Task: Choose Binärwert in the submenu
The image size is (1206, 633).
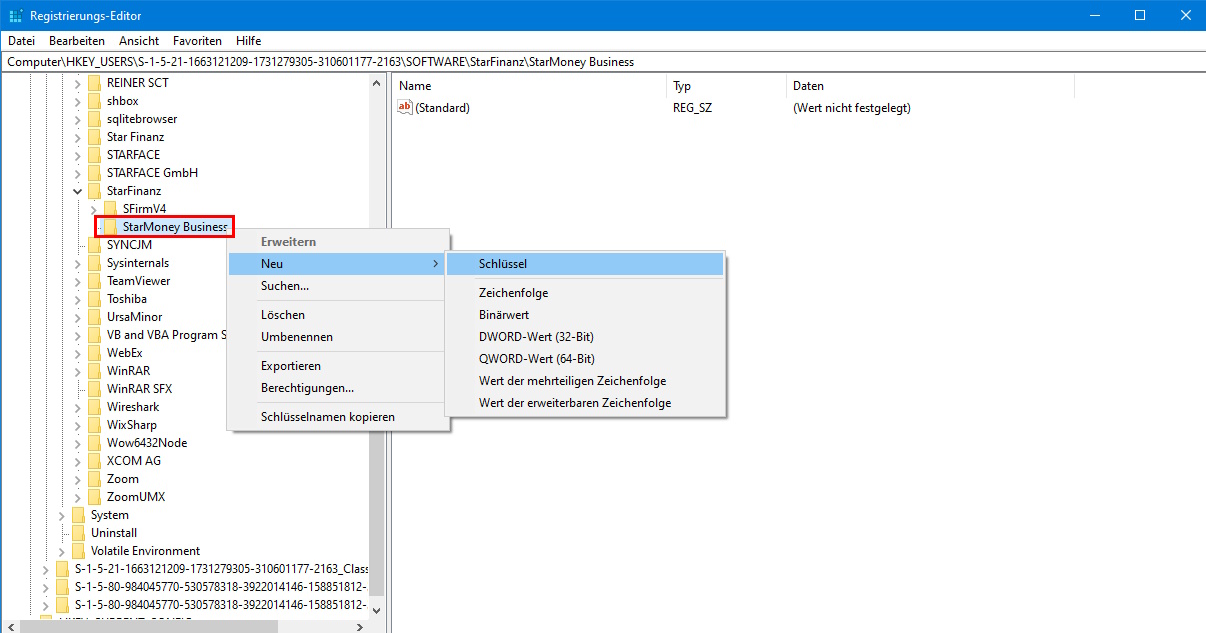Action: [584, 315]
